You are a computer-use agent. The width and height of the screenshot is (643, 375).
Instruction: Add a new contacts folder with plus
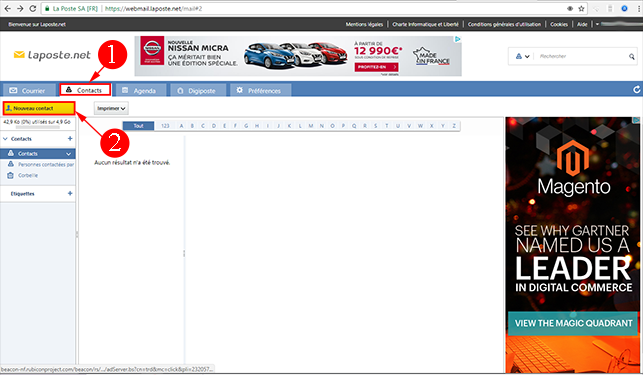[70, 139]
